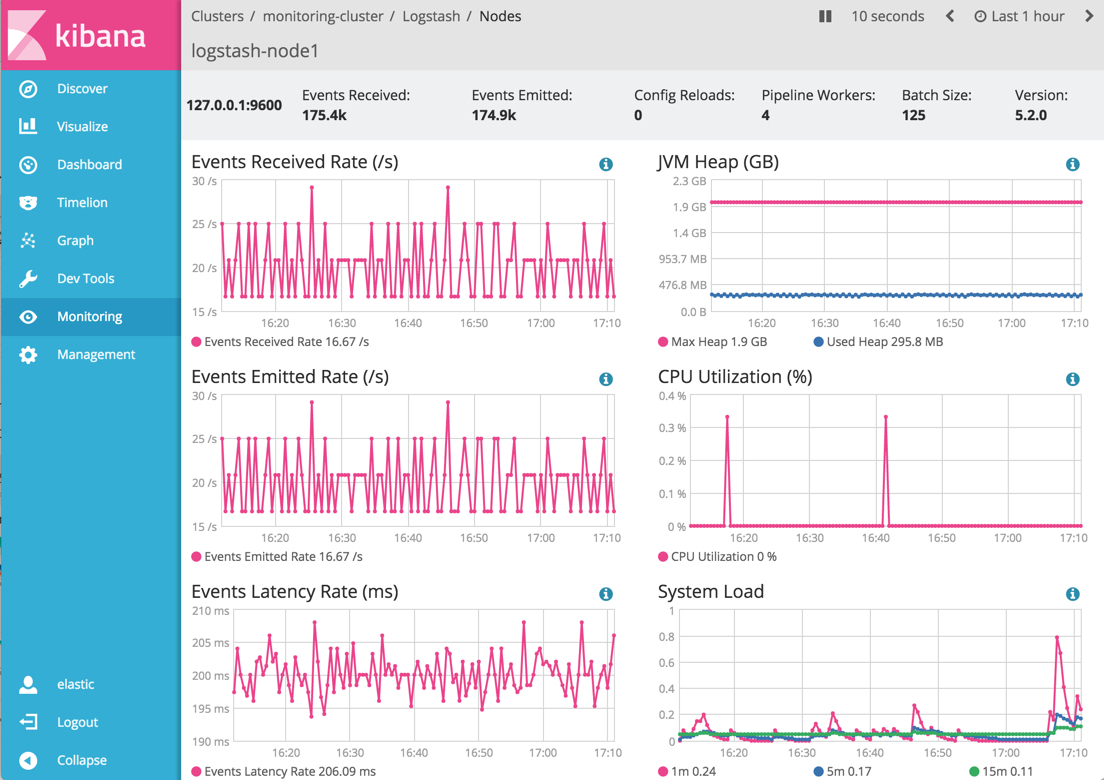Open the Last 1 hour time picker

pyautogui.click(x=1025, y=16)
